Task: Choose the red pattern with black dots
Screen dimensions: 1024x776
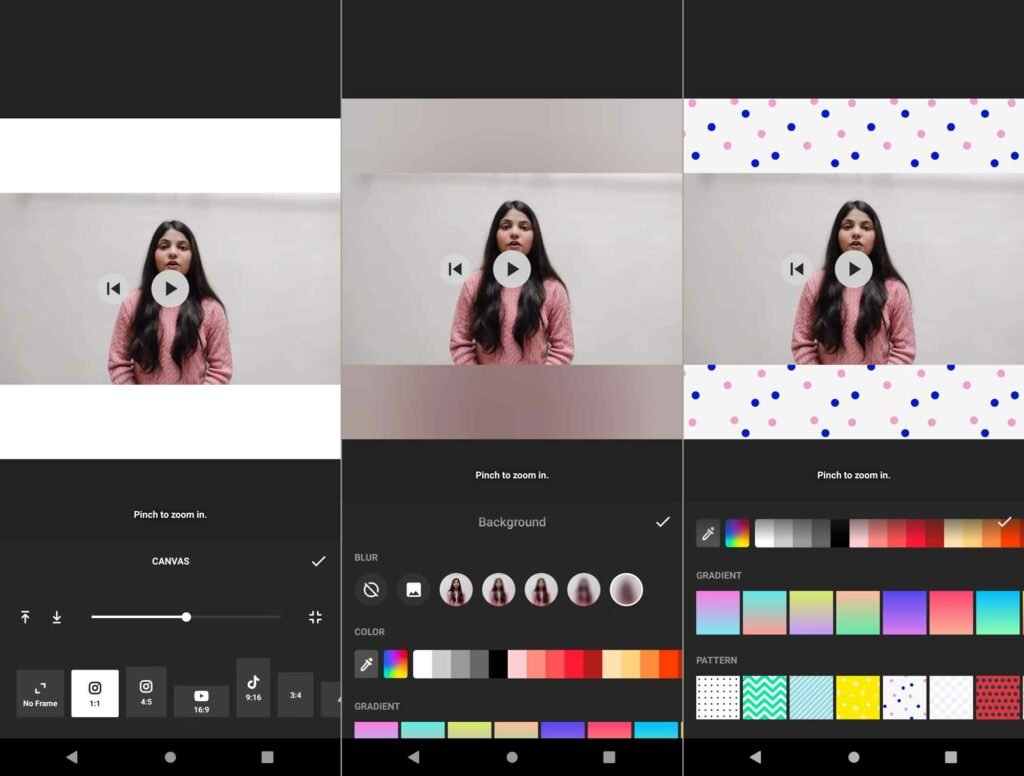Action: (998, 698)
